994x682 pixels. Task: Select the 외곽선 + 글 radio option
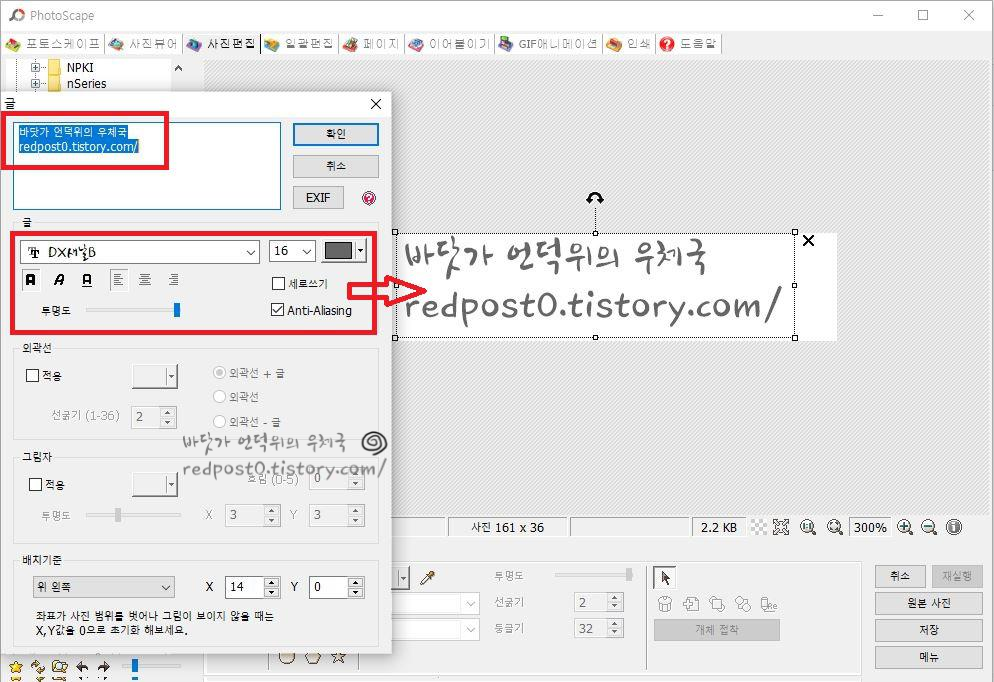pyautogui.click(x=219, y=373)
